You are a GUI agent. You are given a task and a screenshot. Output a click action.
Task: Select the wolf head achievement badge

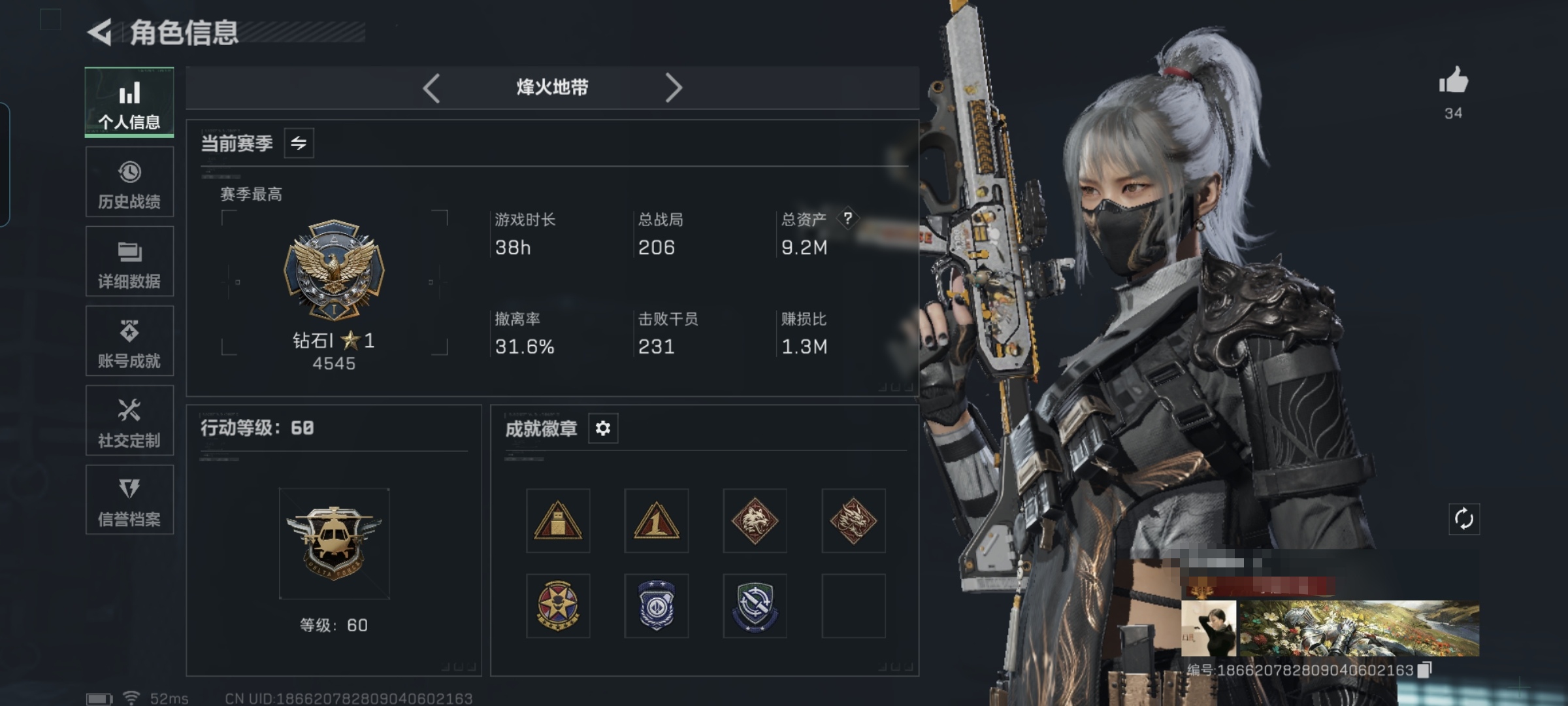(755, 520)
